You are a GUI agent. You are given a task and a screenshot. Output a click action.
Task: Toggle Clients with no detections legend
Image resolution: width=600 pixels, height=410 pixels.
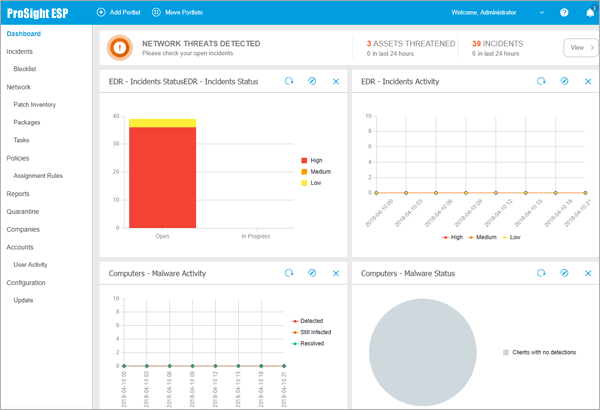tap(539, 352)
